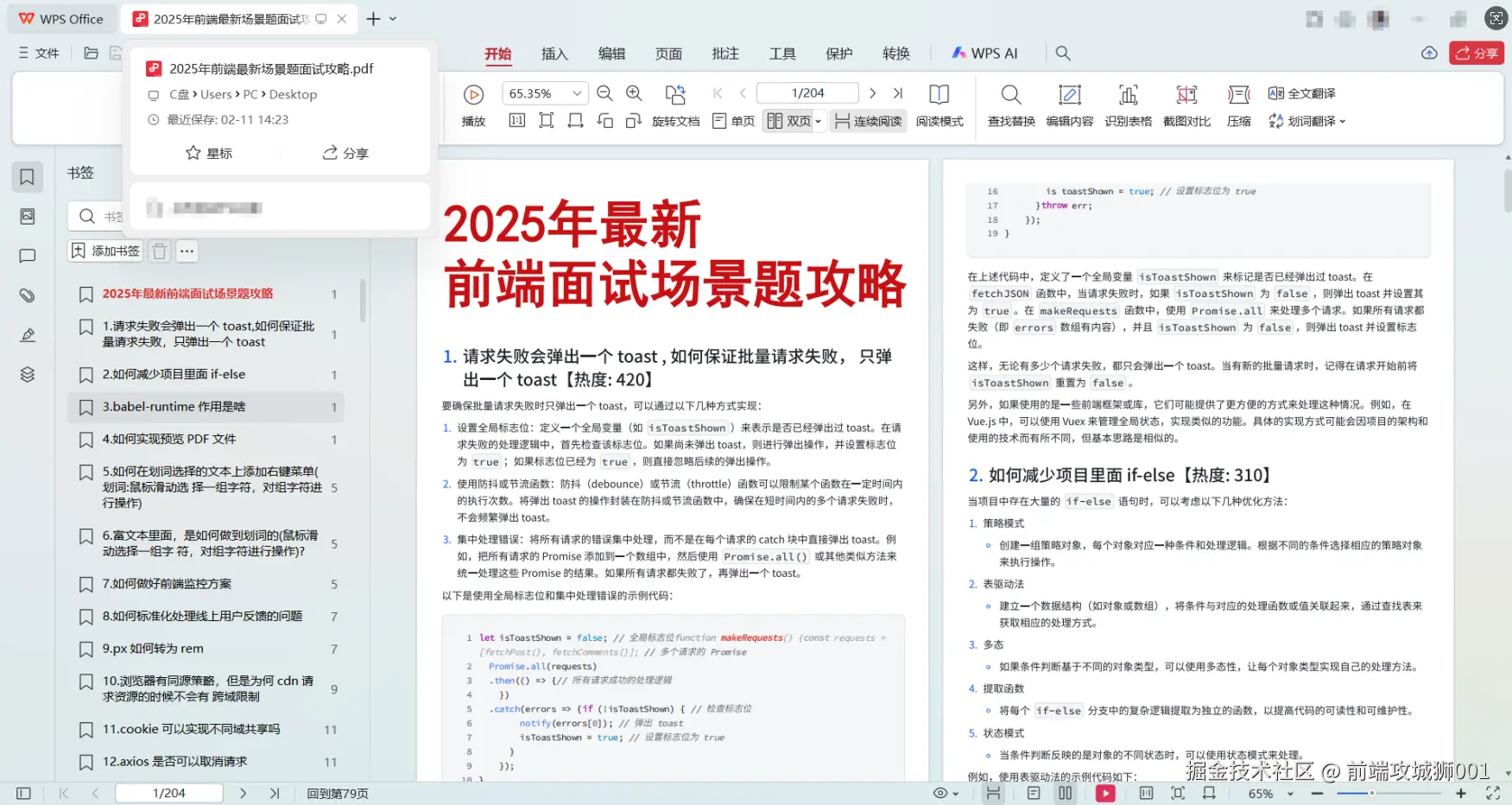Choose fit page icon in the ribbon

pos(547,121)
